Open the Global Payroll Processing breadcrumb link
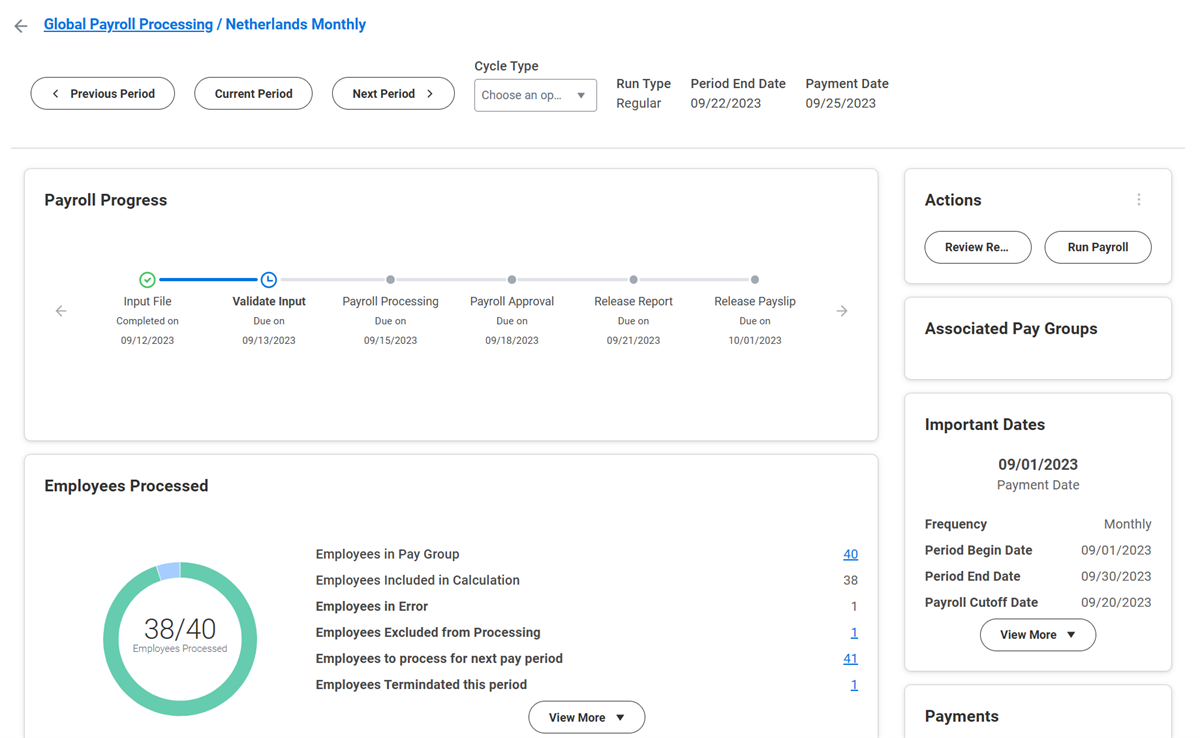This screenshot has height=738, width=1200. [128, 24]
